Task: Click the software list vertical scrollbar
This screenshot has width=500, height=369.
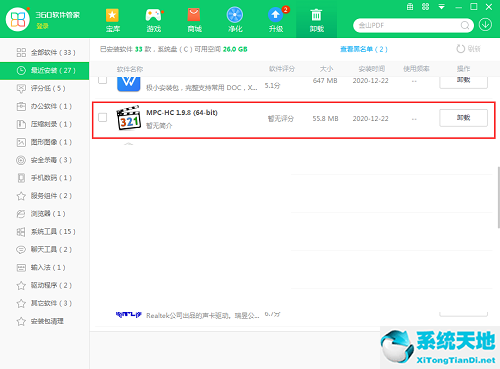Action: (x=498, y=197)
